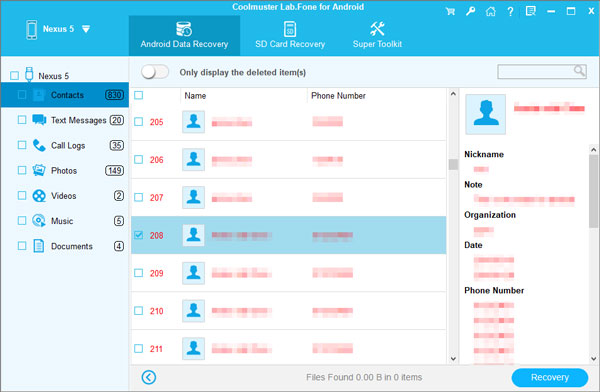This screenshot has width=600, height=392.
Task: Click the avatar icon of contact 210
Action: 193,310
